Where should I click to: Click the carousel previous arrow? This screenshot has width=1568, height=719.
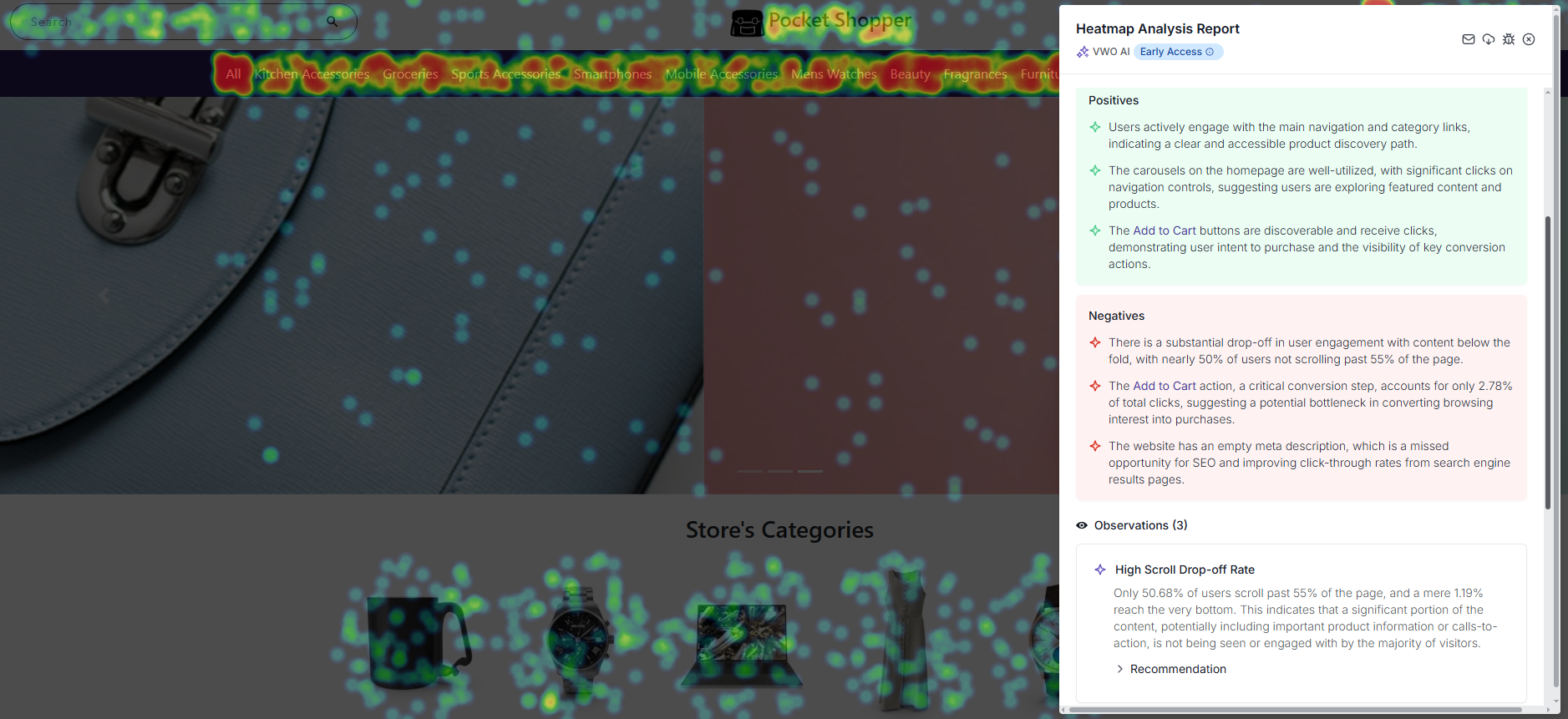[104, 296]
